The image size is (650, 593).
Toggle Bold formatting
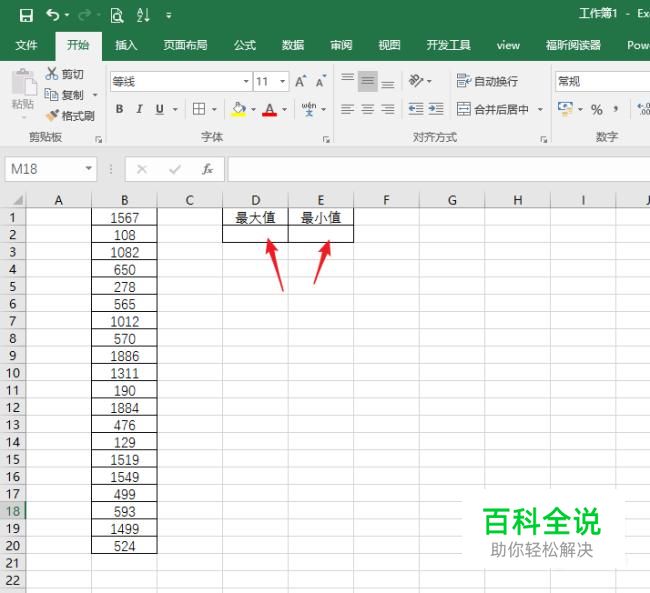point(119,109)
